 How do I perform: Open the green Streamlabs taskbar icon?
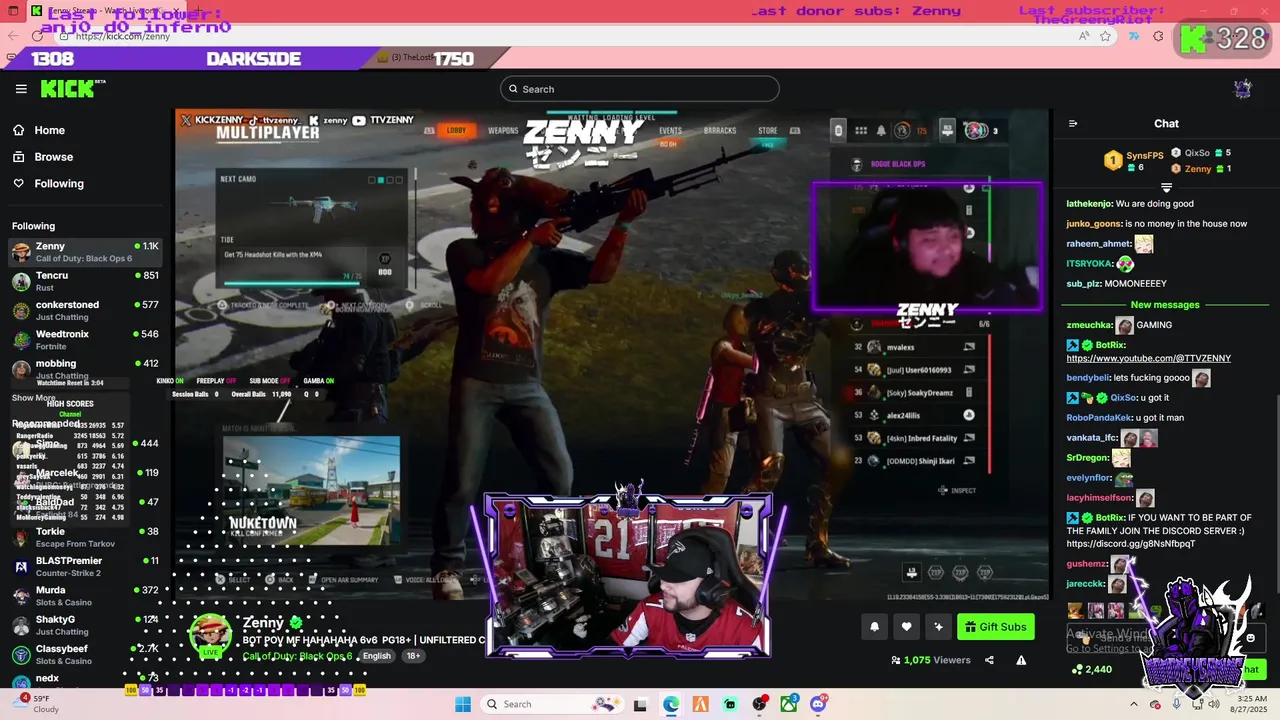730,704
